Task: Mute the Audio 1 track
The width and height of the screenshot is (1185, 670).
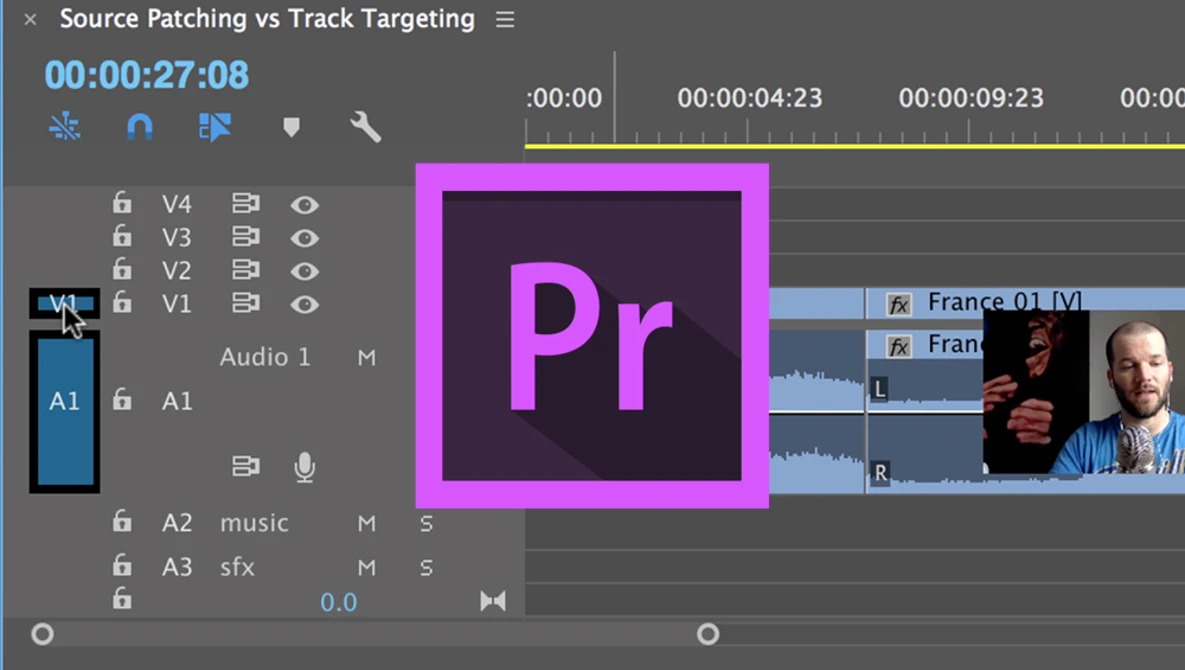Action: click(367, 357)
